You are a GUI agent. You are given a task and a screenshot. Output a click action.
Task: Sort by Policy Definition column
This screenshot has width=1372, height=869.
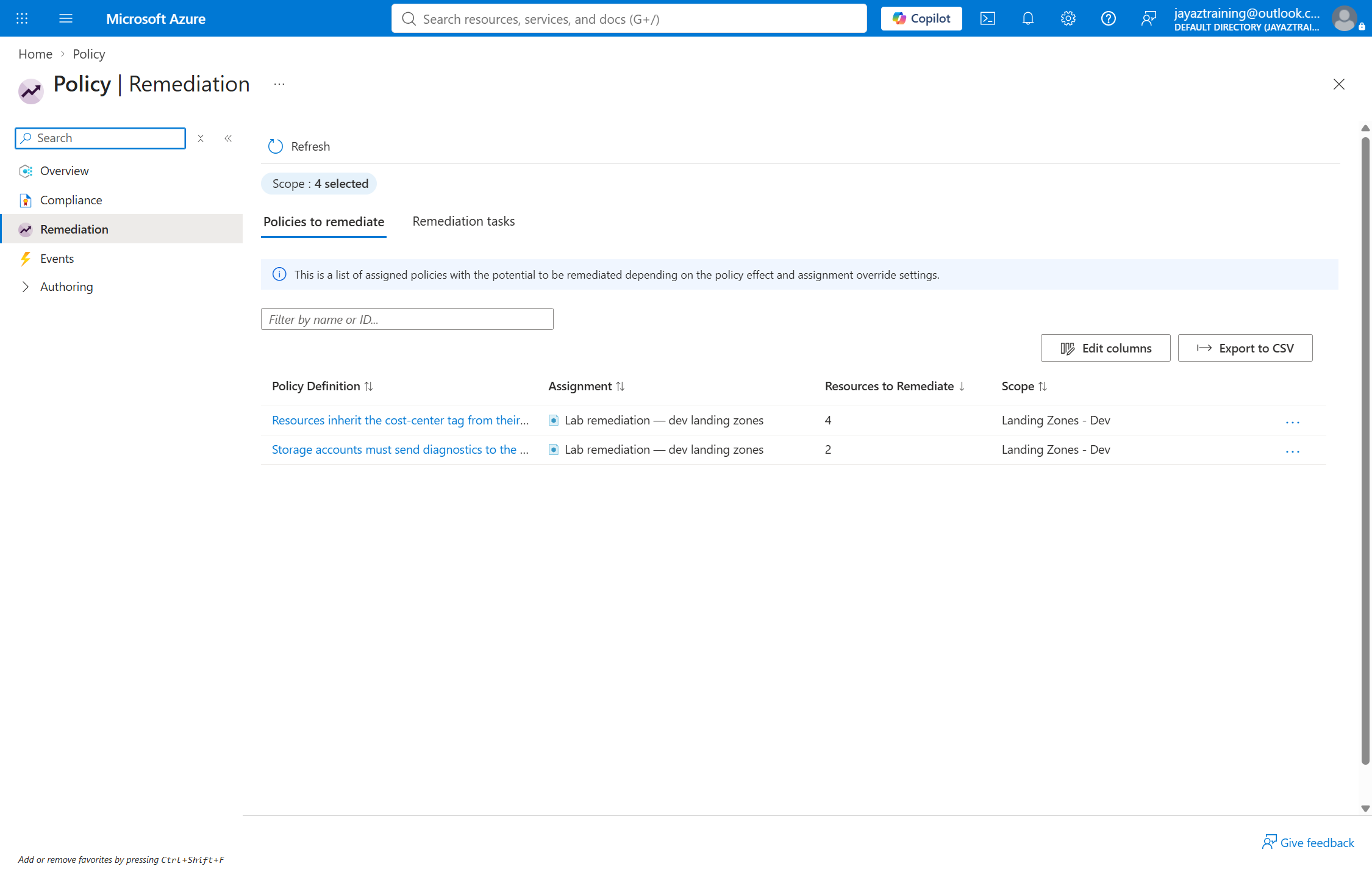(x=323, y=386)
